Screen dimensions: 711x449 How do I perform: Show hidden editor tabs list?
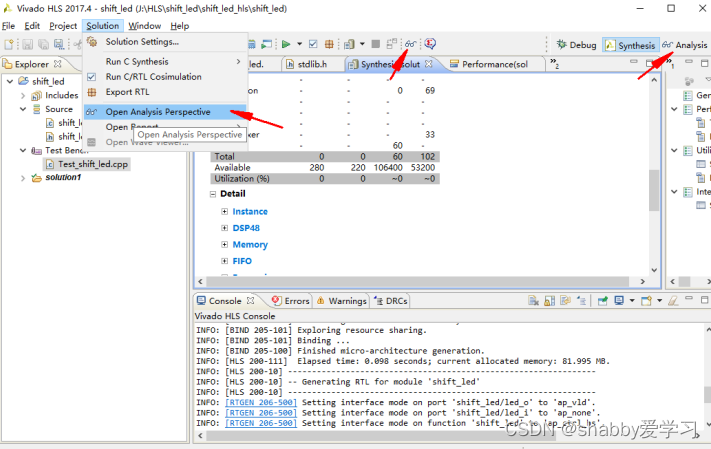coord(554,63)
